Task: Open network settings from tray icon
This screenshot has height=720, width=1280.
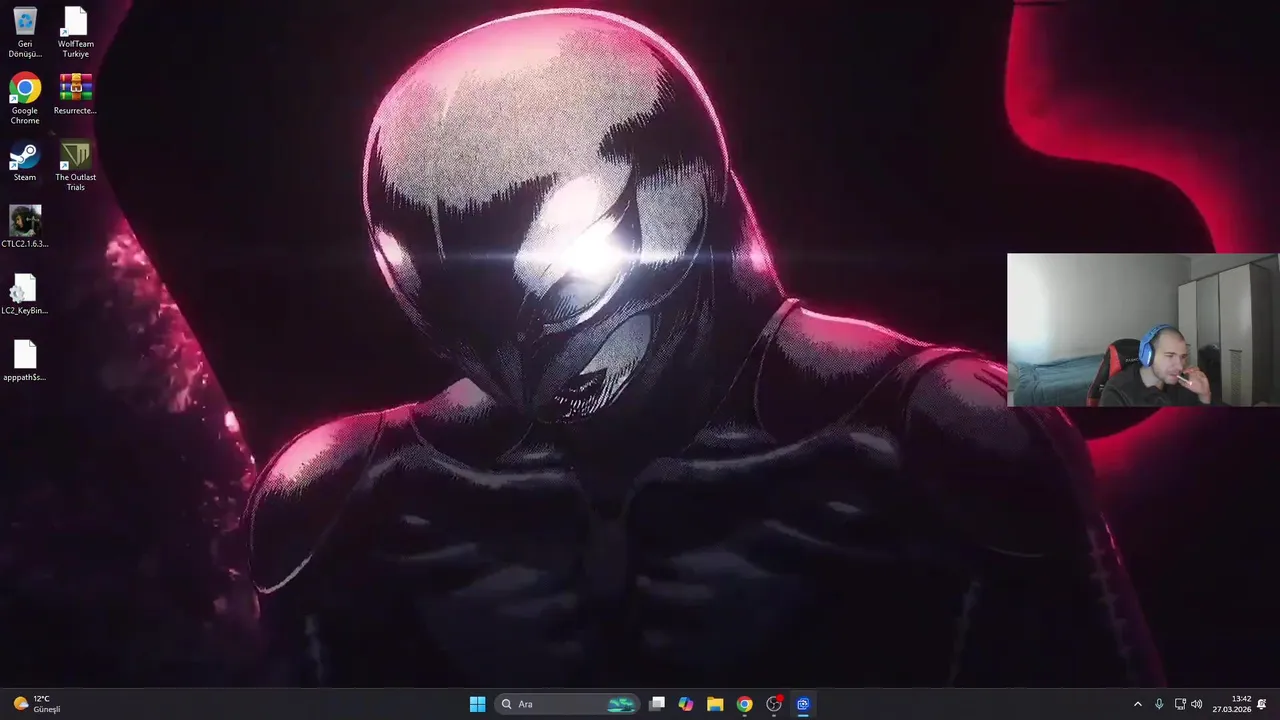Action: point(1180,704)
